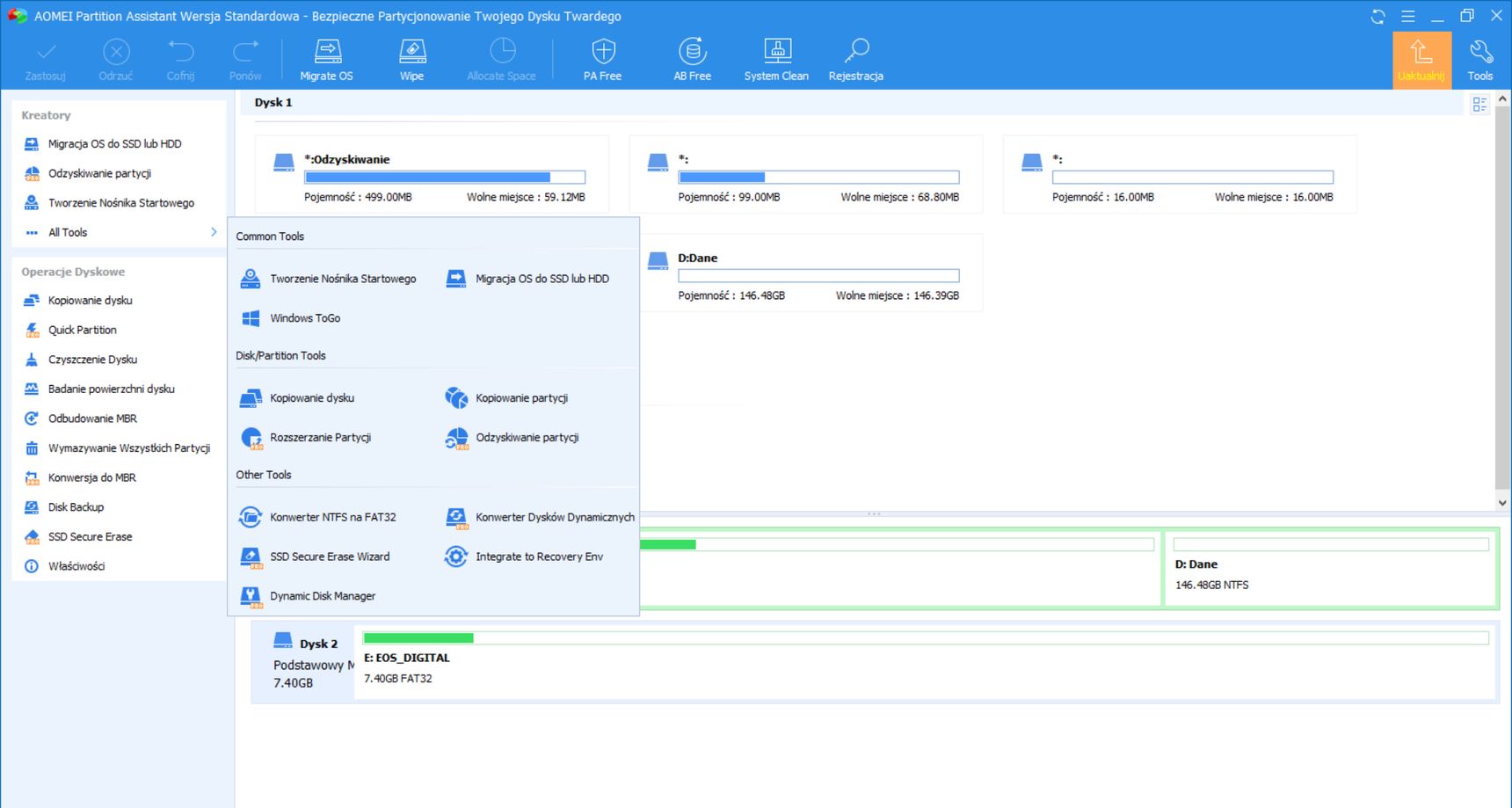Click the PA Free shield icon
Viewport: 1512px width, 808px height.
pyautogui.click(x=603, y=52)
